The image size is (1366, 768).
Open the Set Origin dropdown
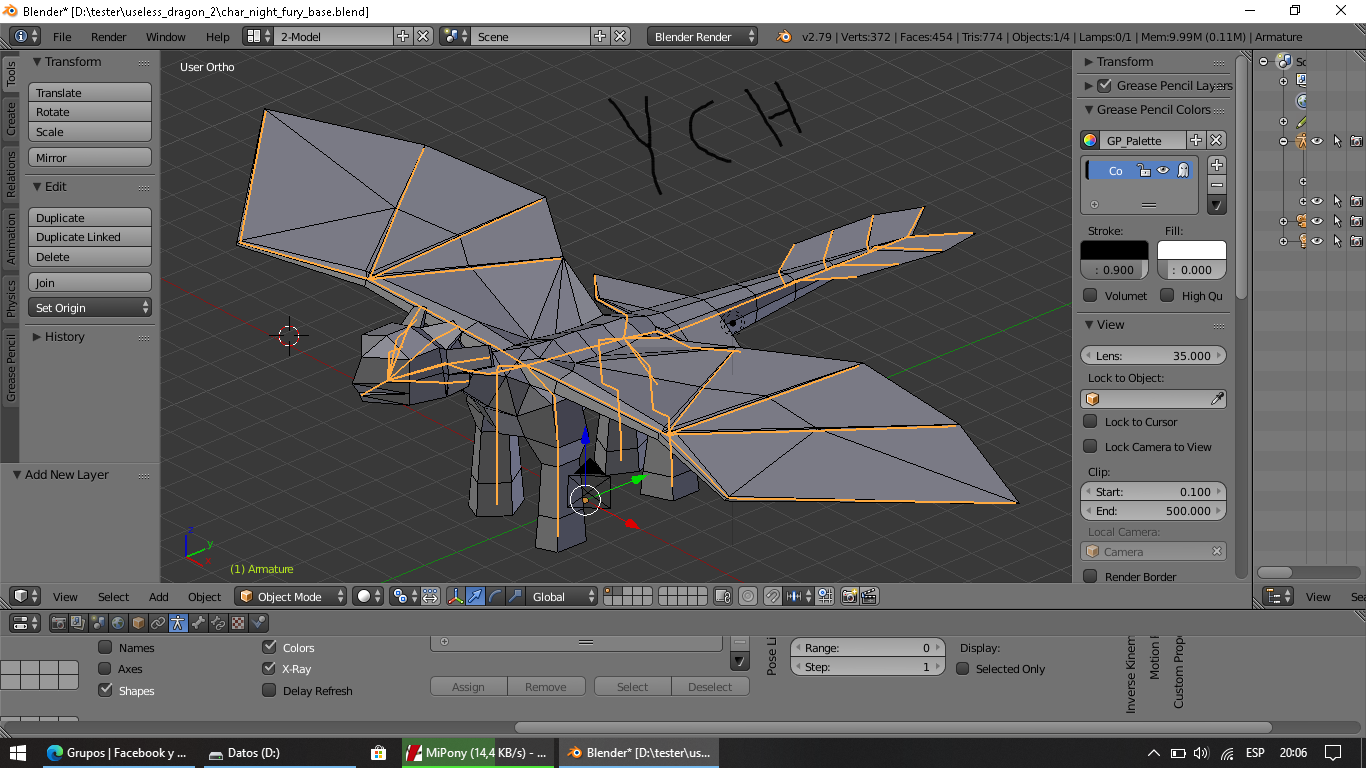pos(90,308)
